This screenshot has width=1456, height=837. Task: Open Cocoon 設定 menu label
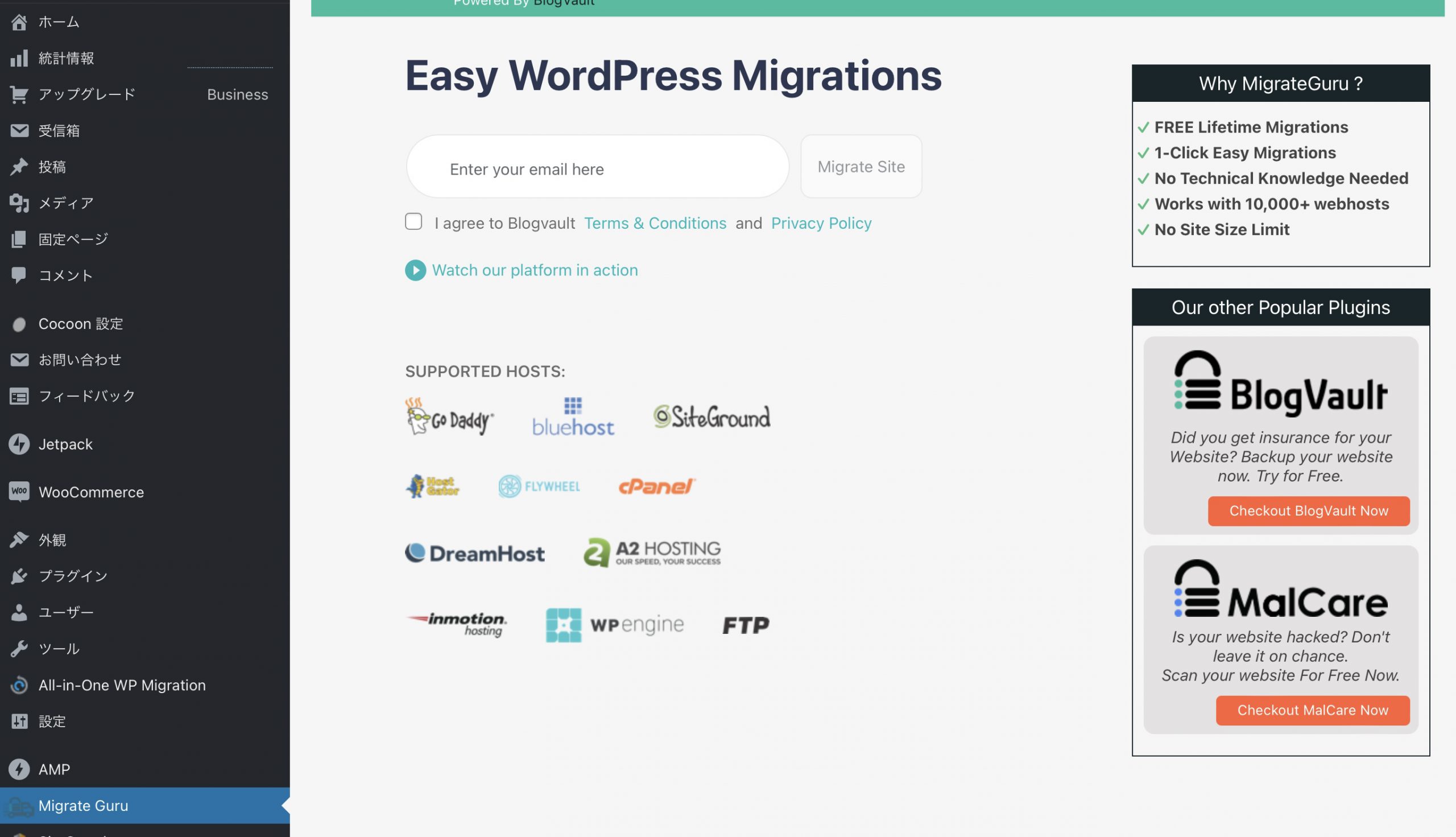[81, 324]
